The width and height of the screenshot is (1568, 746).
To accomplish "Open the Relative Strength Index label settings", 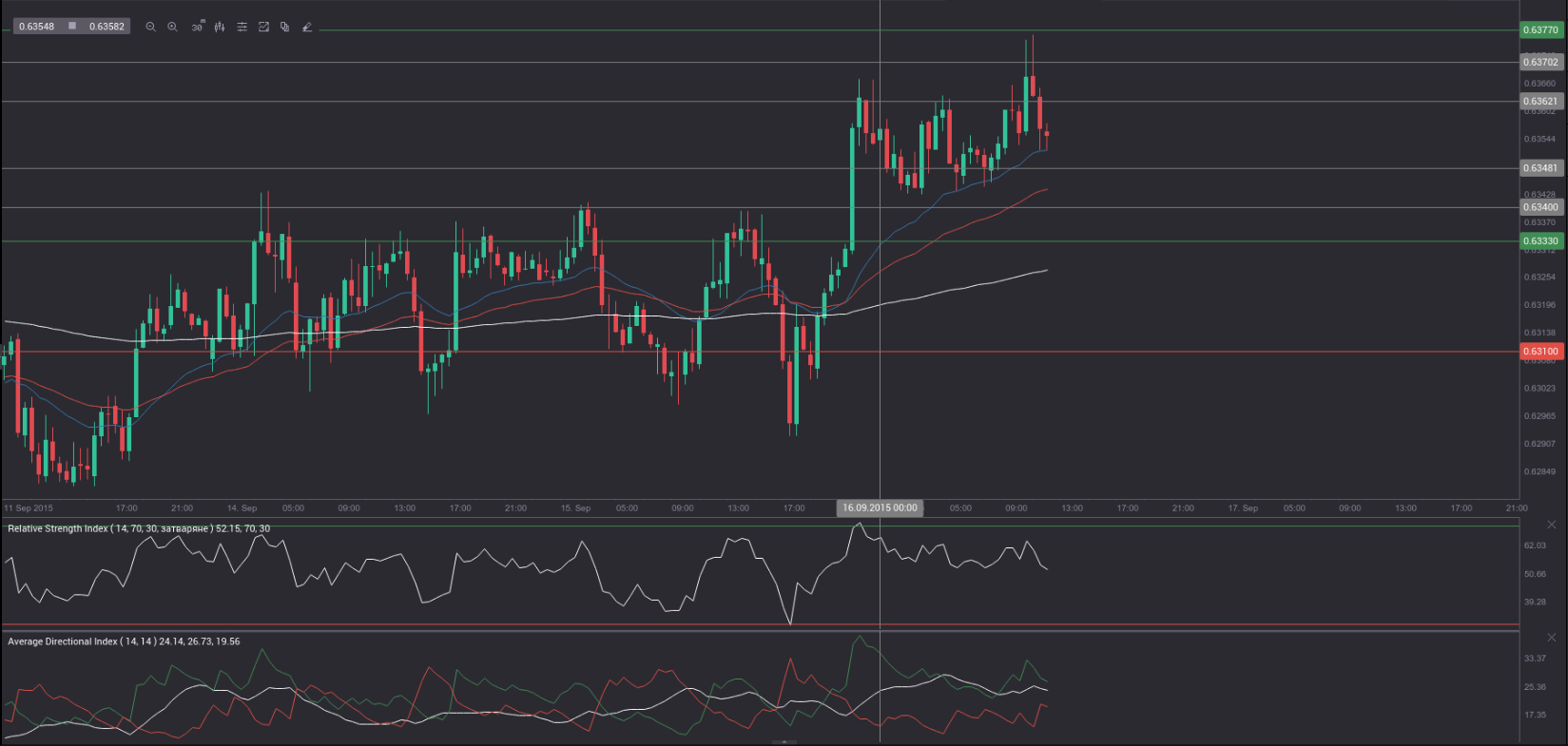I will click(138, 528).
